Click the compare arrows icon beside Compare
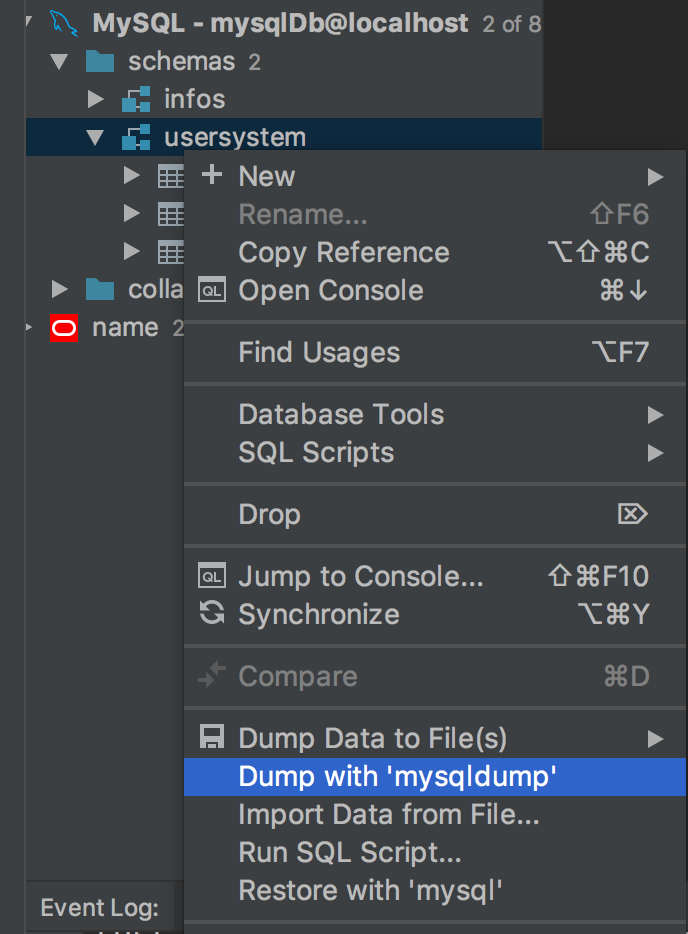 click(x=211, y=675)
